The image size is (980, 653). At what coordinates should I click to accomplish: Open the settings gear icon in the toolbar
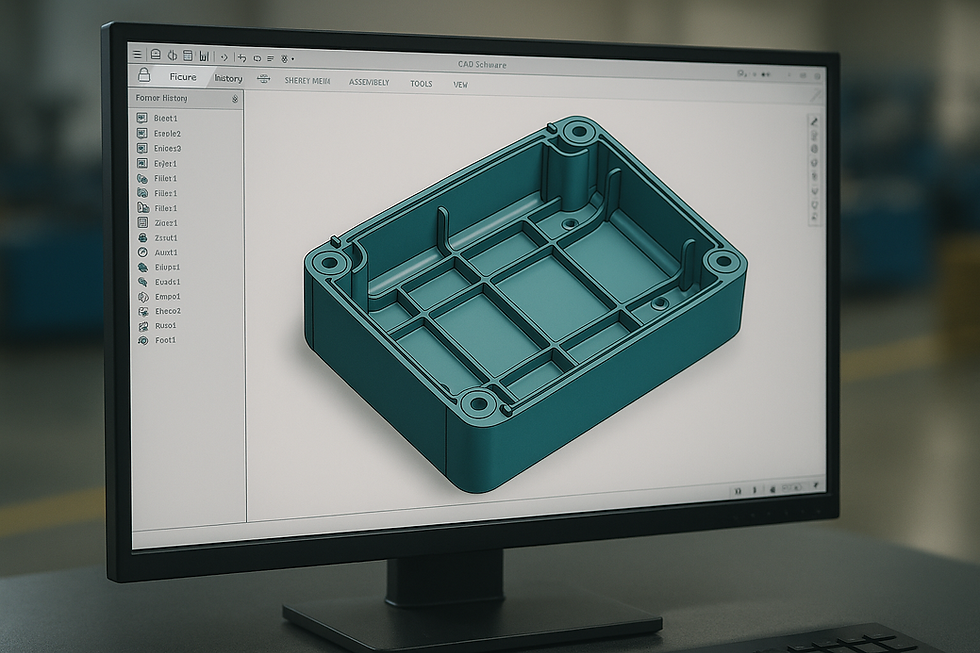point(284,58)
